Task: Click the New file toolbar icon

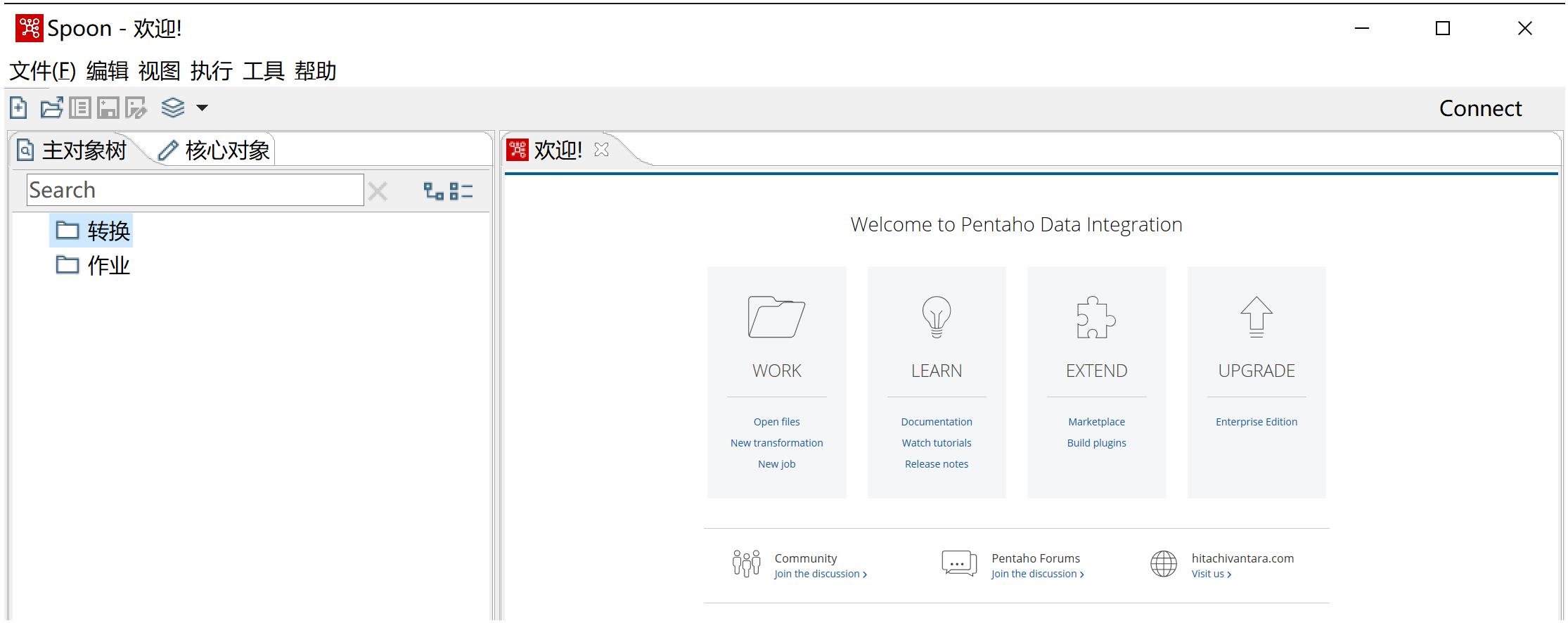Action: [19, 108]
